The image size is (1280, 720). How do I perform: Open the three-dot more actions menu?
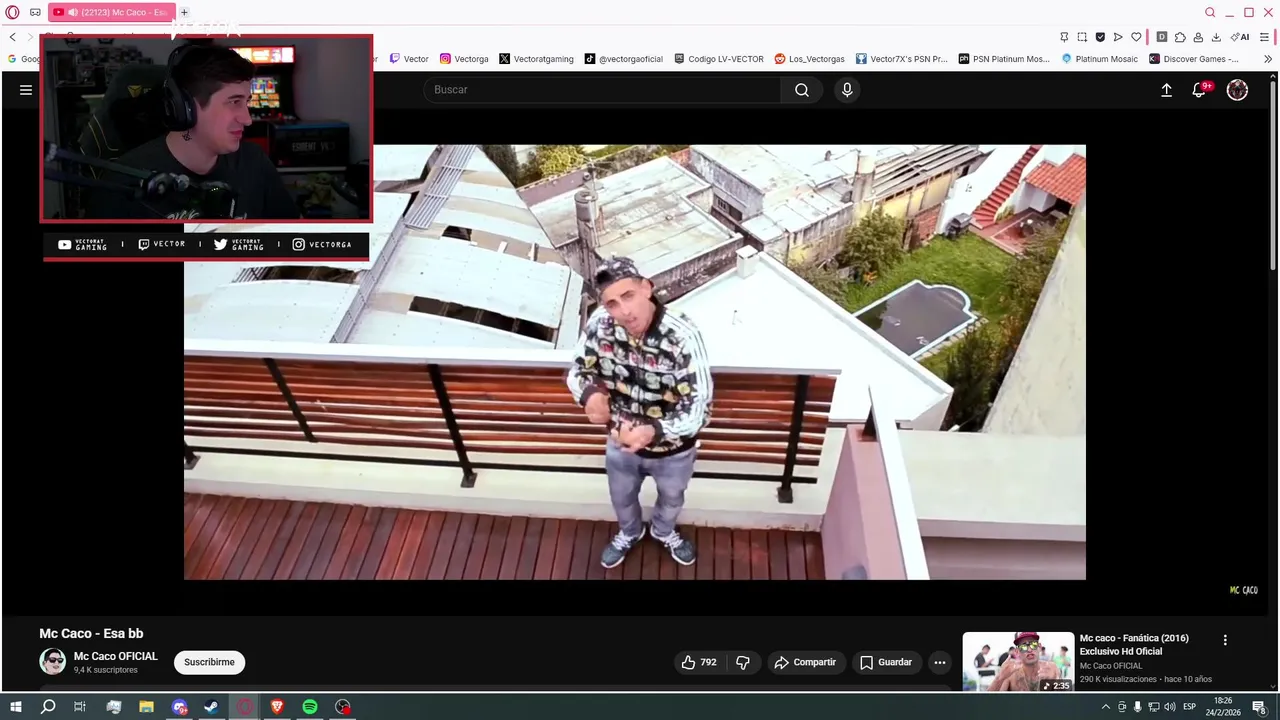[x=939, y=662]
